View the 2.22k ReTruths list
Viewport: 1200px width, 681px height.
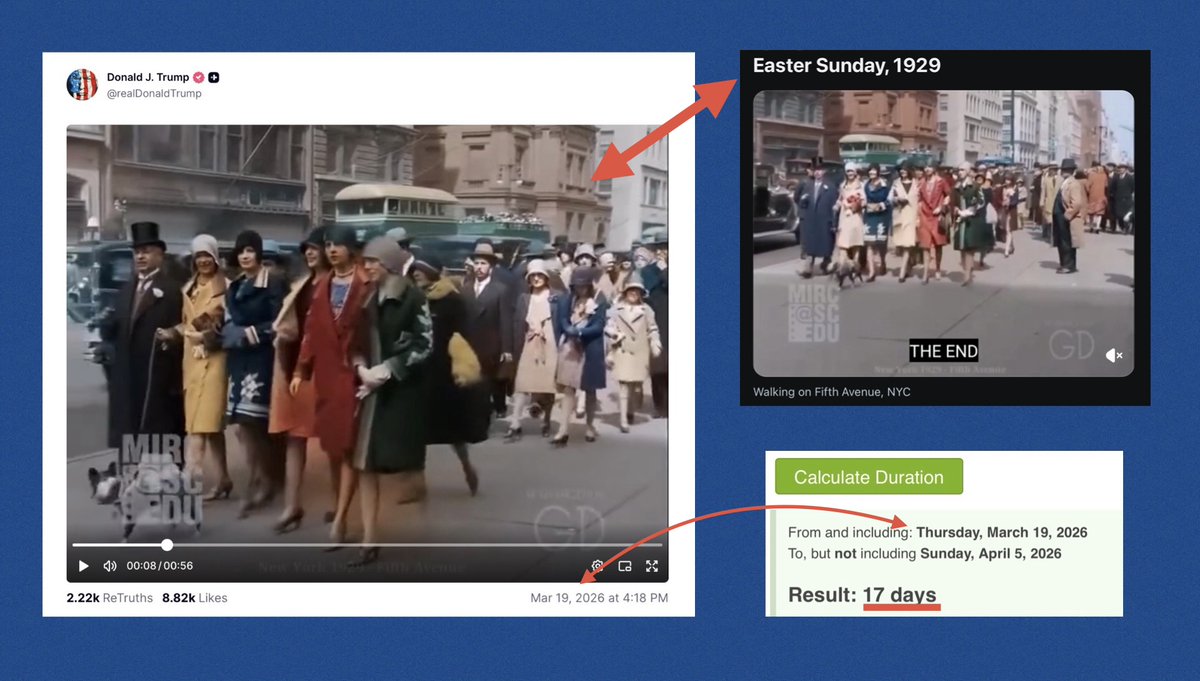(x=108, y=598)
